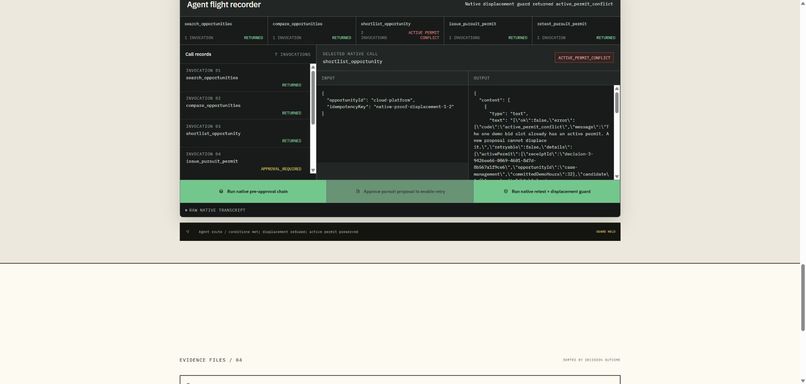
Task: Click the icon on Approve pursuit proposal button
Action: (x=358, y=191)
